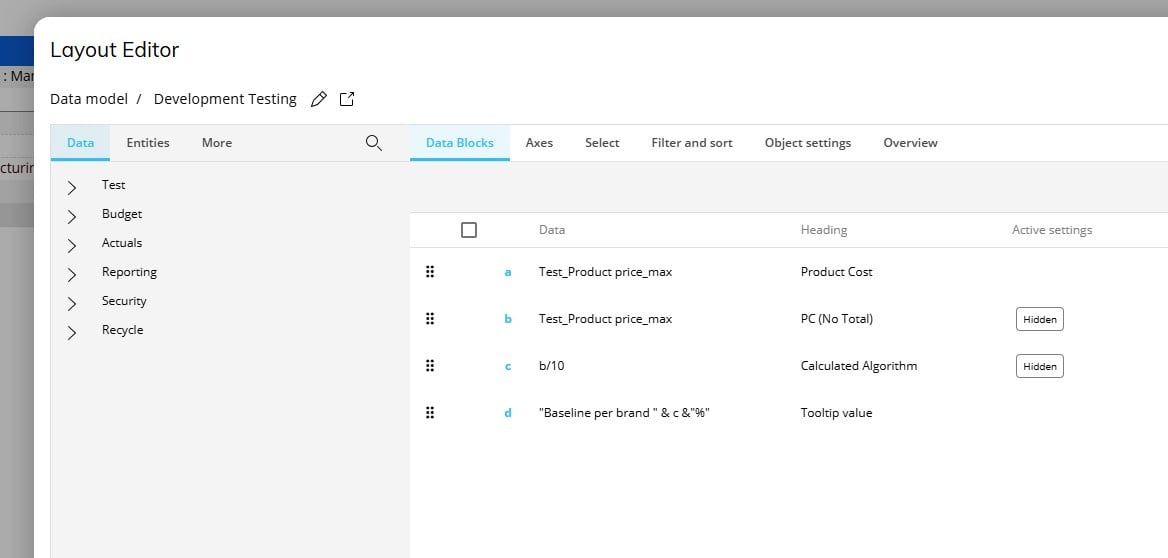Click the Calculated Algorithm heading cell
Viewport: 1168px width, 558px height.
click(x=859, y=366)
